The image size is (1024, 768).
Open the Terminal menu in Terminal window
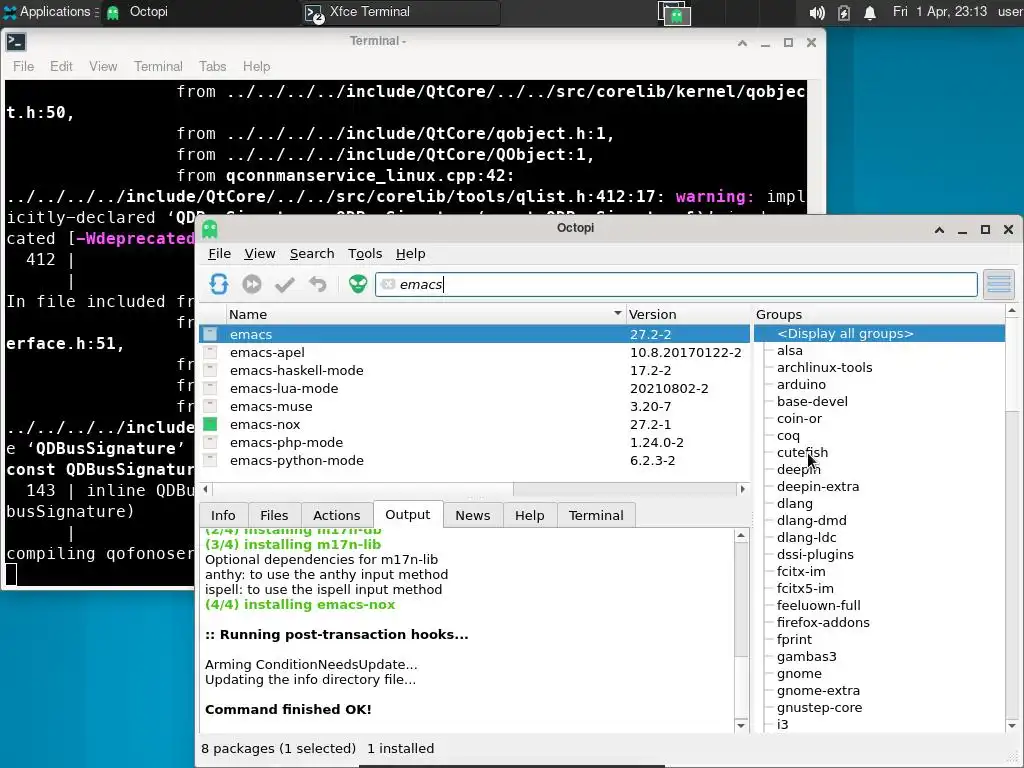pyautogui.click(x=158, y=67)
